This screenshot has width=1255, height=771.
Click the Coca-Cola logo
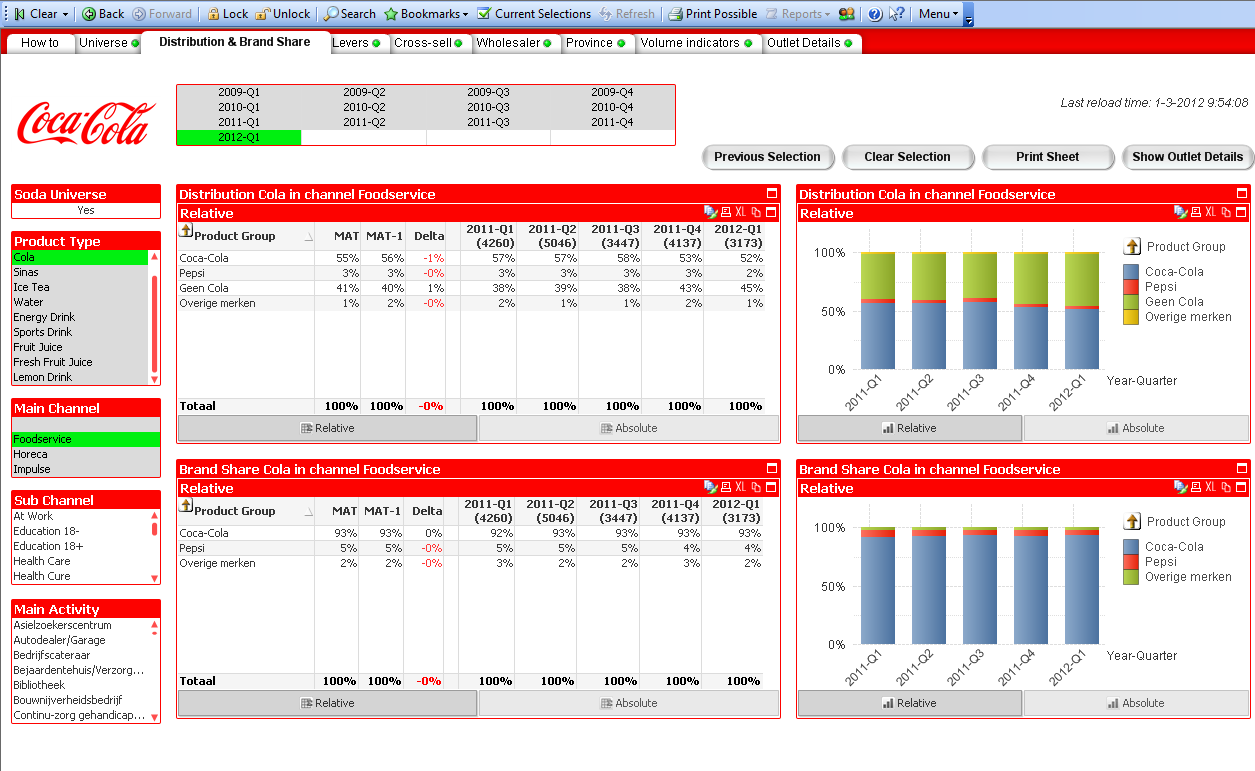pyautogui.click(x=86, y=123)
